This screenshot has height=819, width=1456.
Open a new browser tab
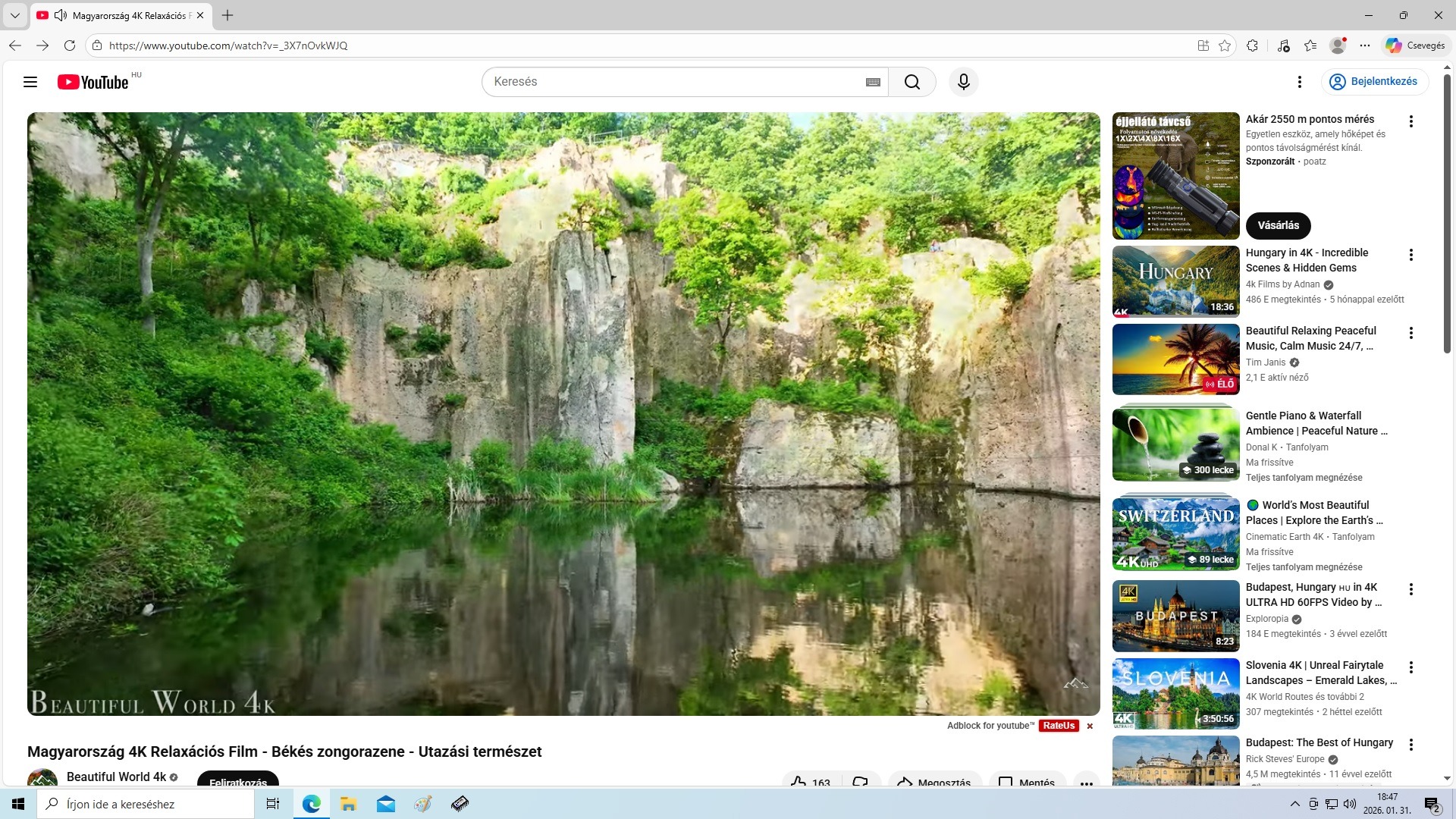tap(227, 15)
